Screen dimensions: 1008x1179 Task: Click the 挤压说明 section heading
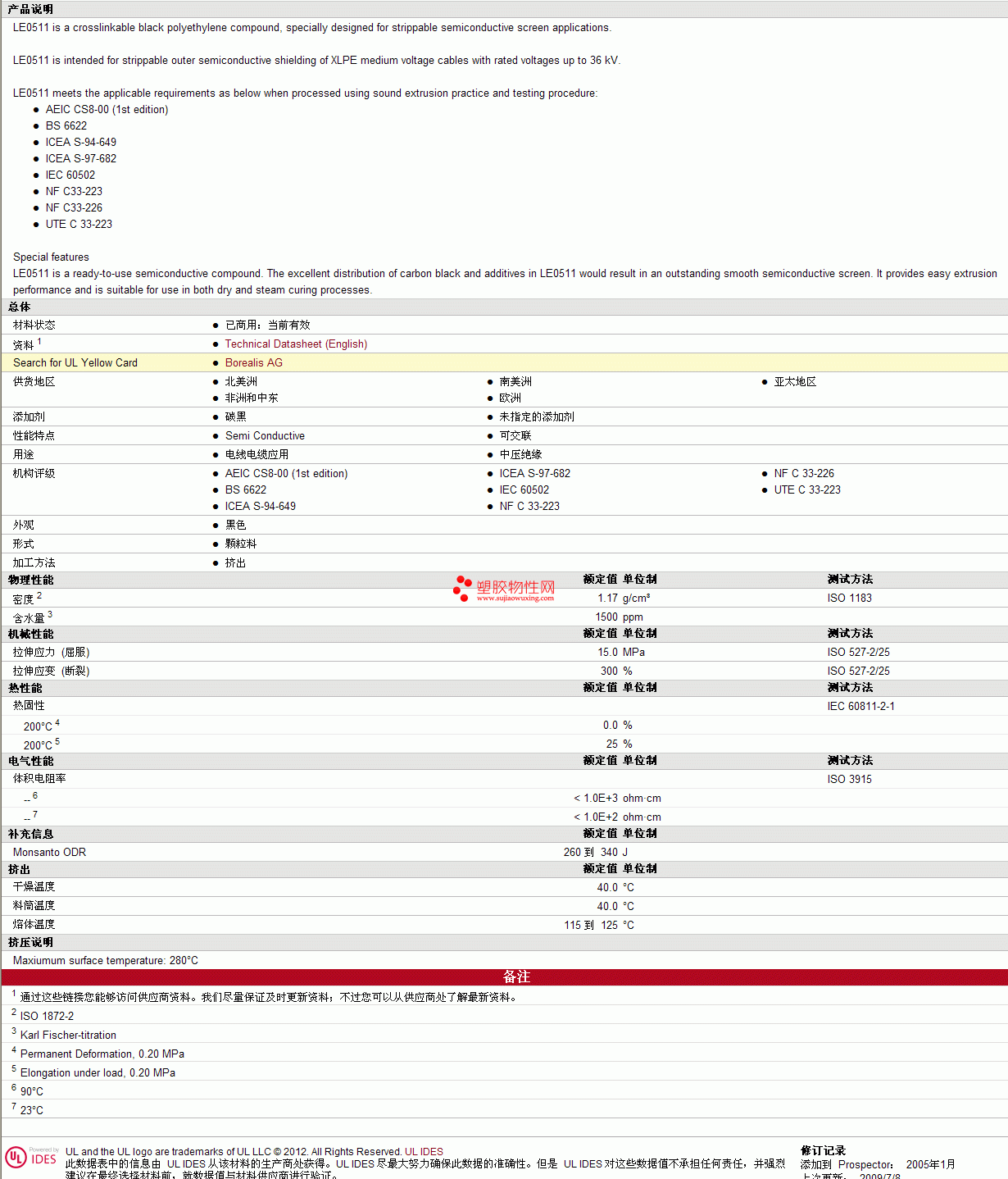30,943
